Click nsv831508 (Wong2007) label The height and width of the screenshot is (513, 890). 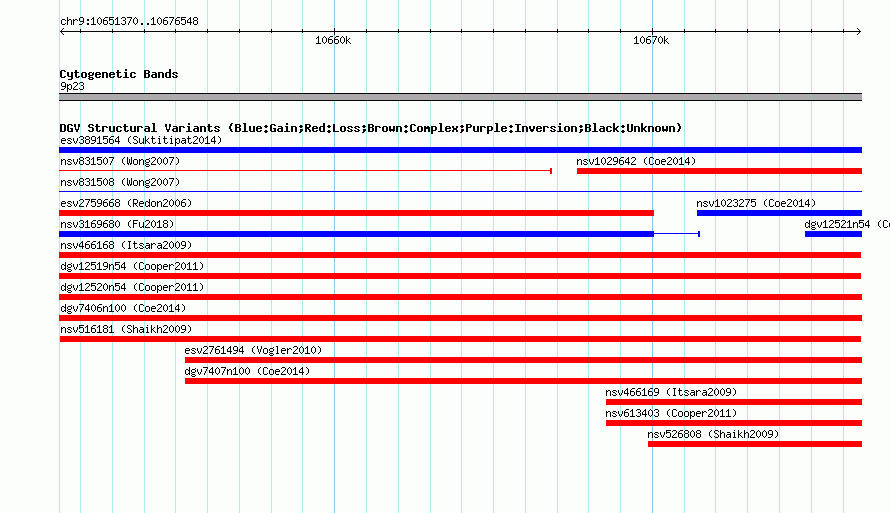[x=120, y=182]
